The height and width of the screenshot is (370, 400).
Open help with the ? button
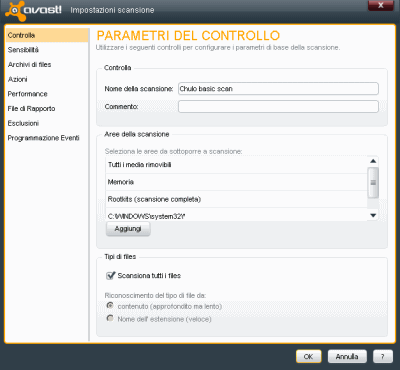pyautogui.click(x=383, y=356)
